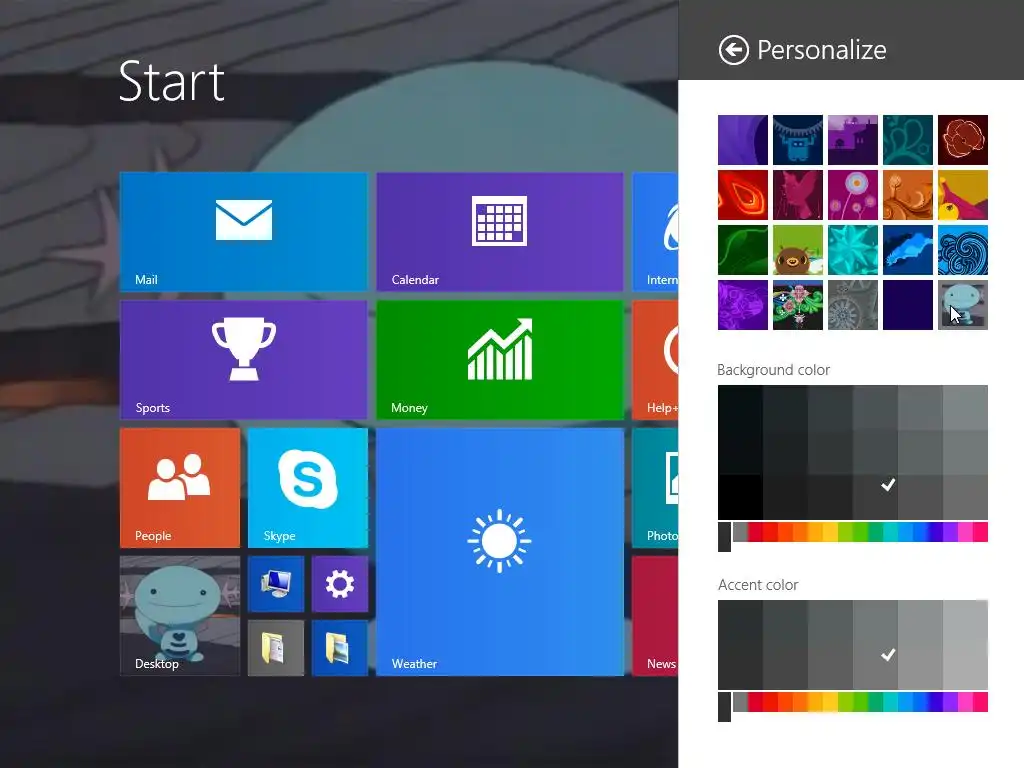Choose the teal star flower background thumbnail

pyautogui.click(x=852, y=250)
